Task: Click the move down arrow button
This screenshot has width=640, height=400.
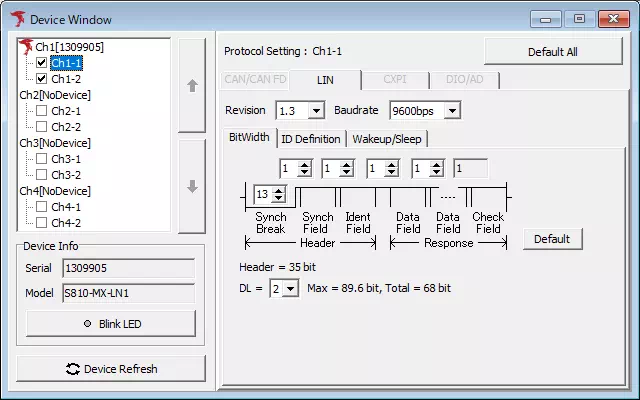Action: point(192,186)
